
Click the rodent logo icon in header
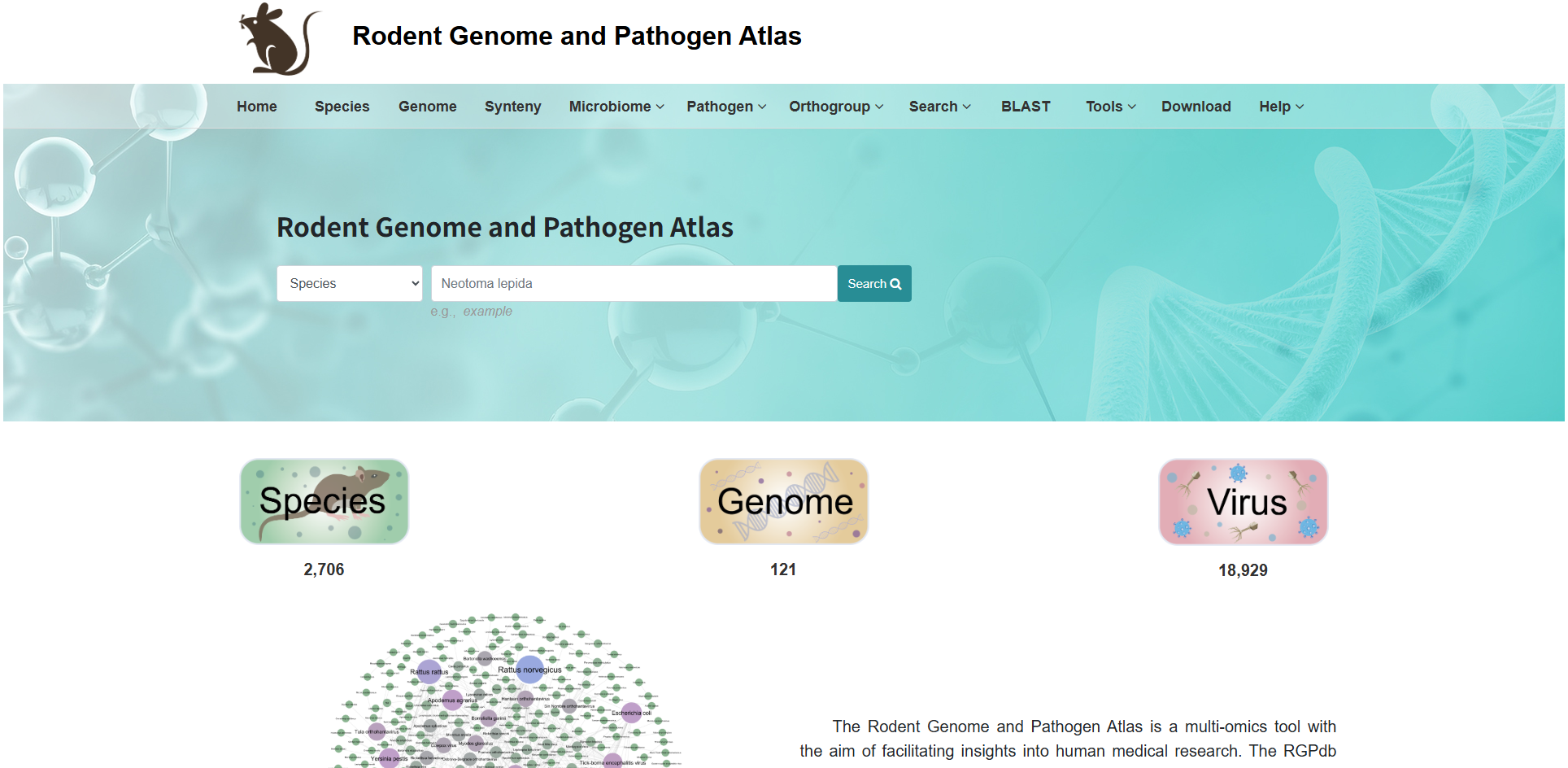coord(280,39)
